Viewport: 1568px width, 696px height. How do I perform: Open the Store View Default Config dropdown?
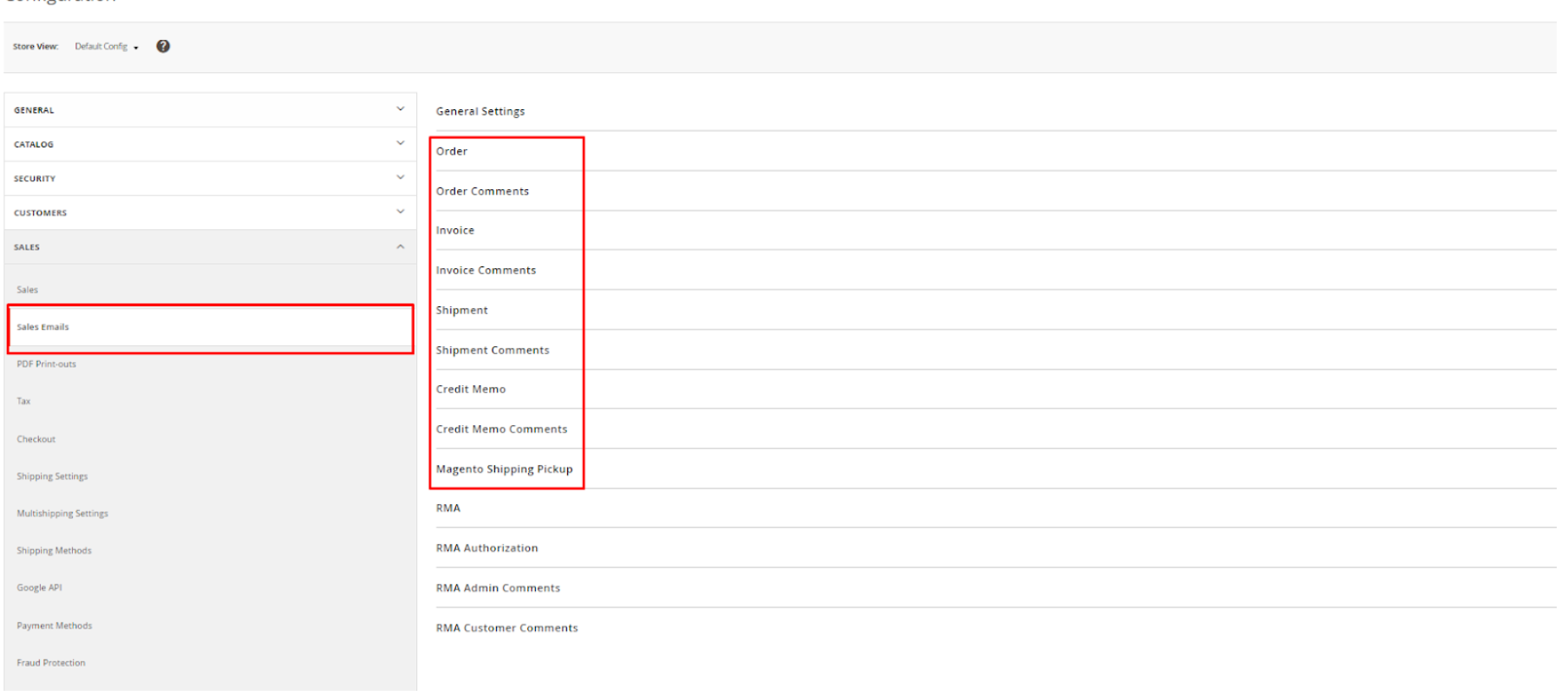[x=106, y=47]
